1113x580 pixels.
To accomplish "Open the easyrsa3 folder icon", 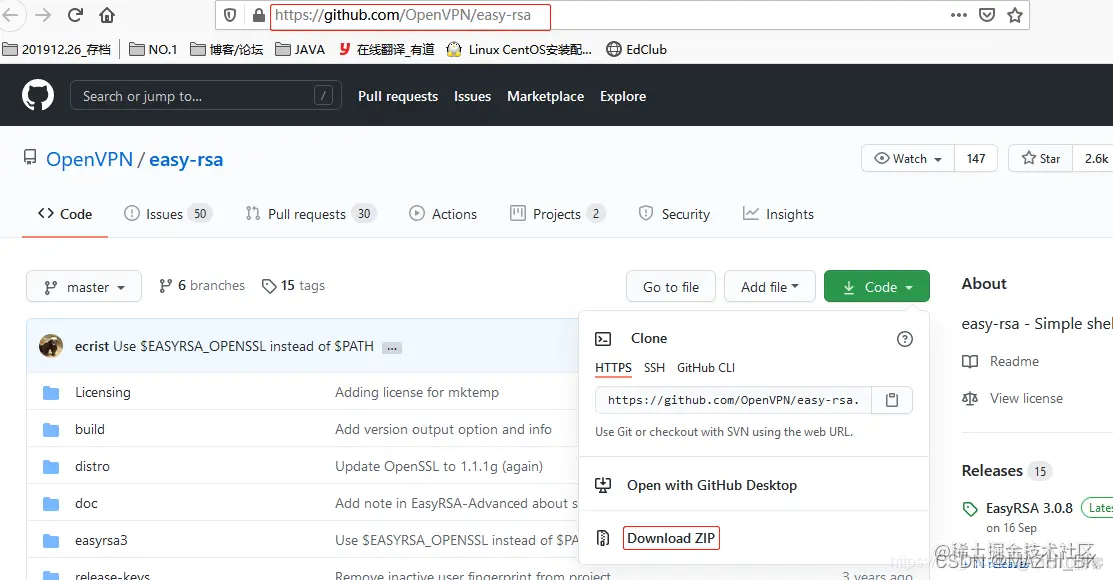I will pos(50,540).
